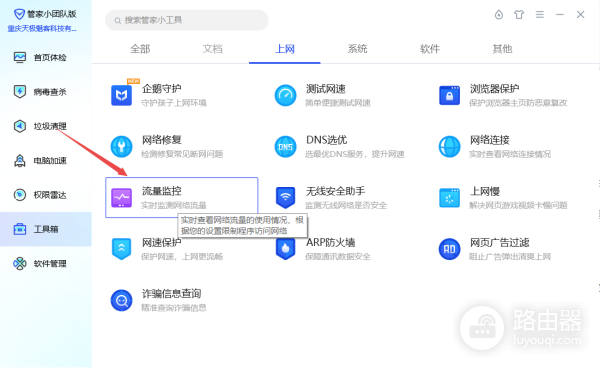Click the 网络修复 title text
The height and width of the screenshot is (368, 600).
tap(162, 140)
